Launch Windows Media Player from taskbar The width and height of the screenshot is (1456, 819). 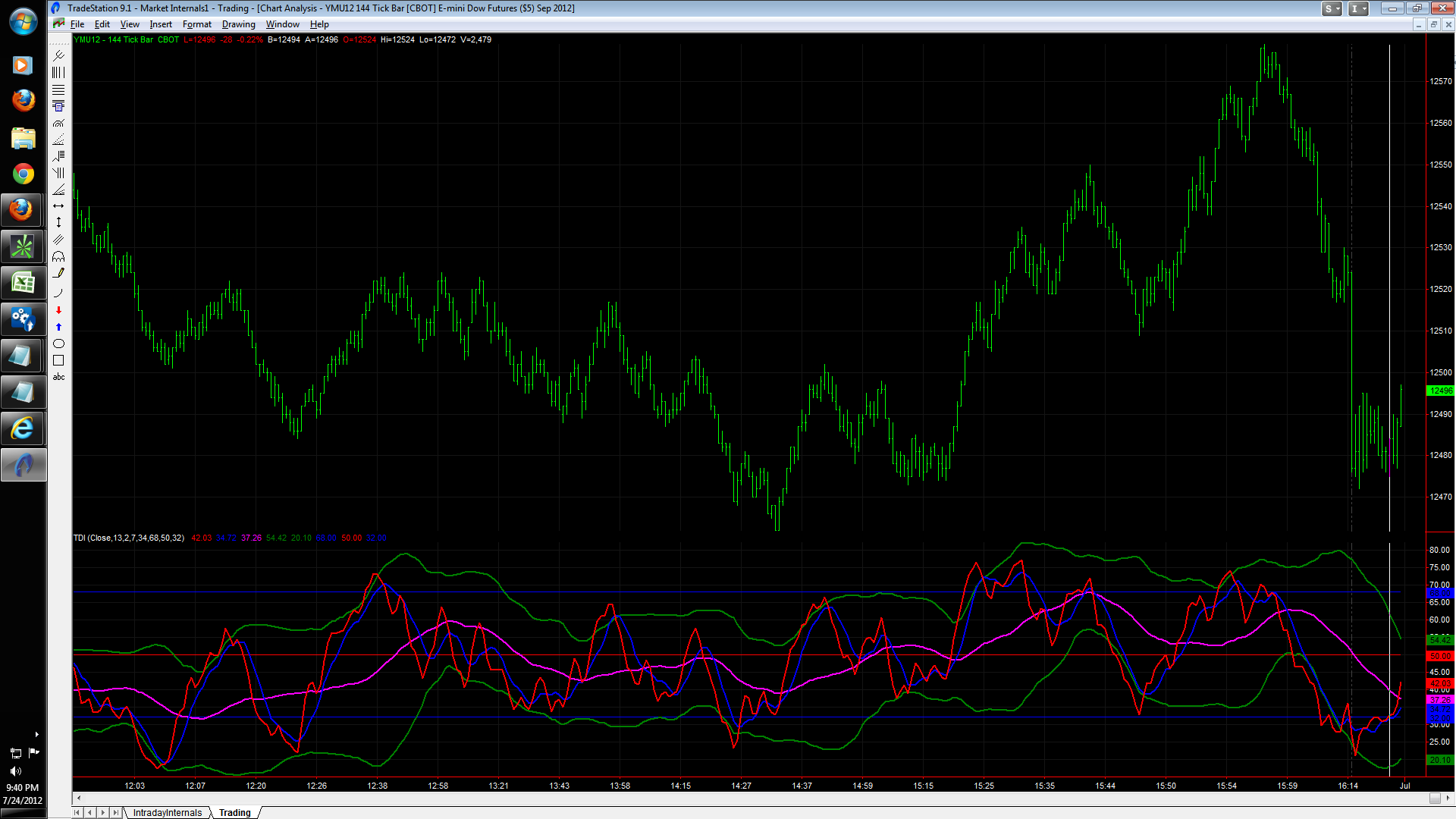tap(23, 65)
